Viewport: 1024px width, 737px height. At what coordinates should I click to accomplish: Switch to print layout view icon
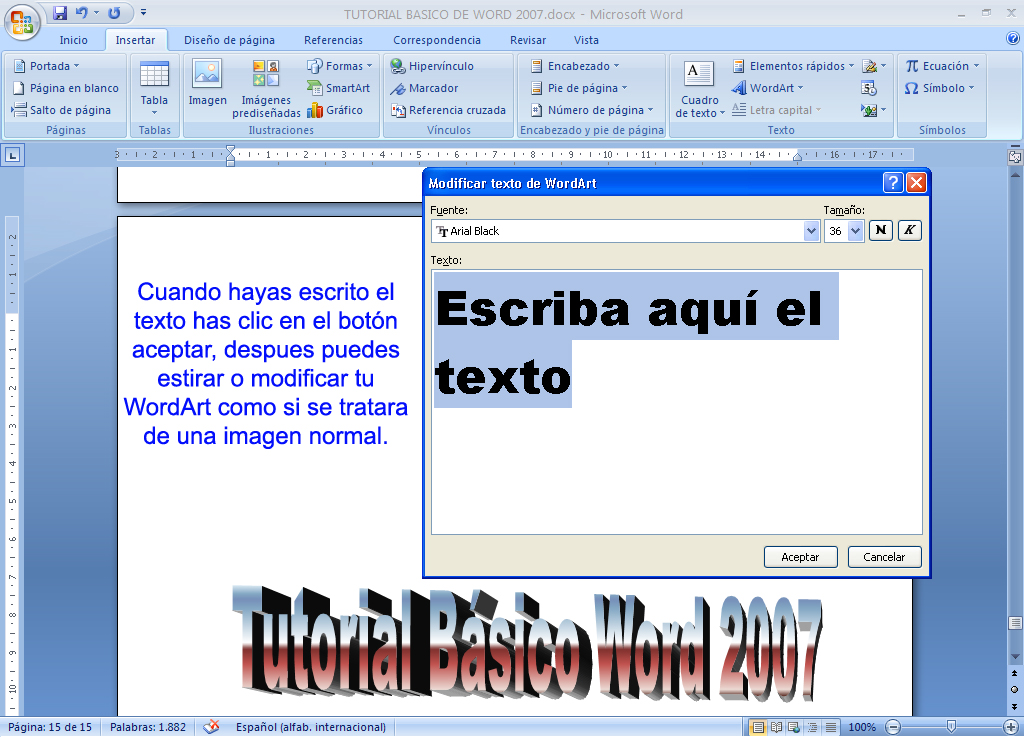pos(758,727)
